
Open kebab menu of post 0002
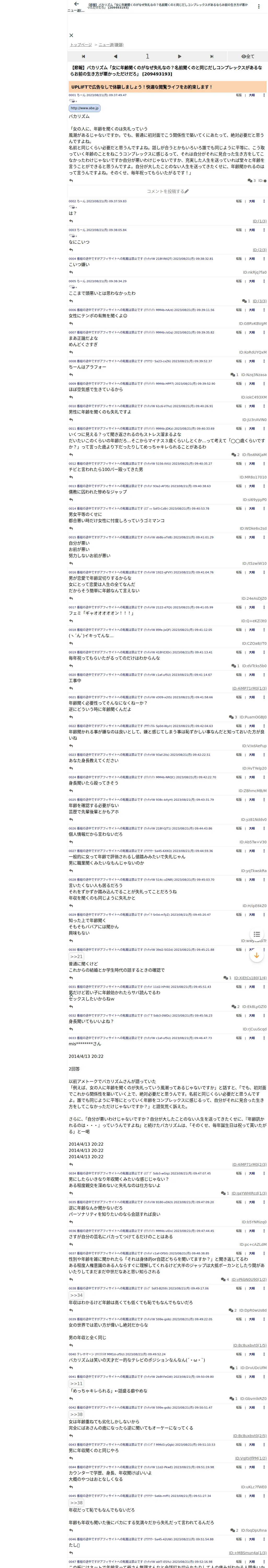264,201
